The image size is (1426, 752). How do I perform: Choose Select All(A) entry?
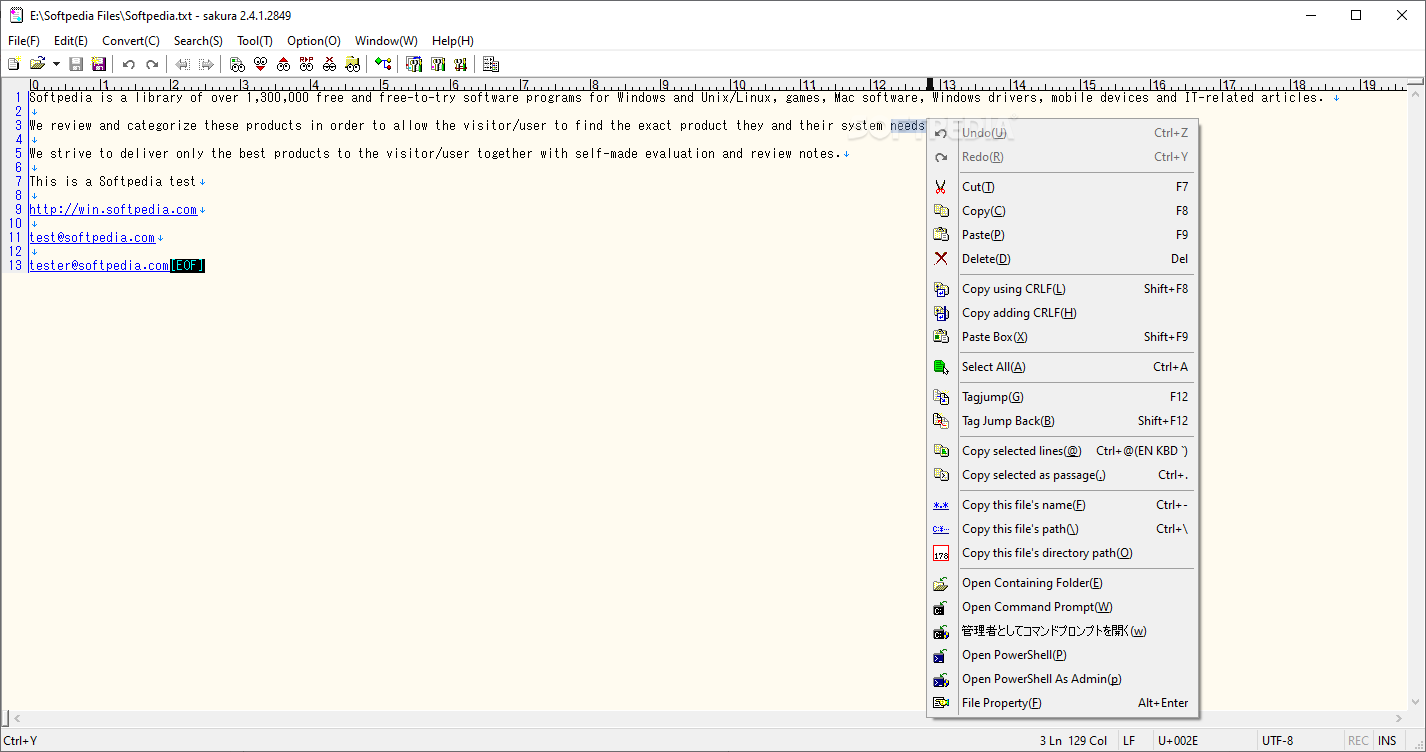click(1062, 367)
